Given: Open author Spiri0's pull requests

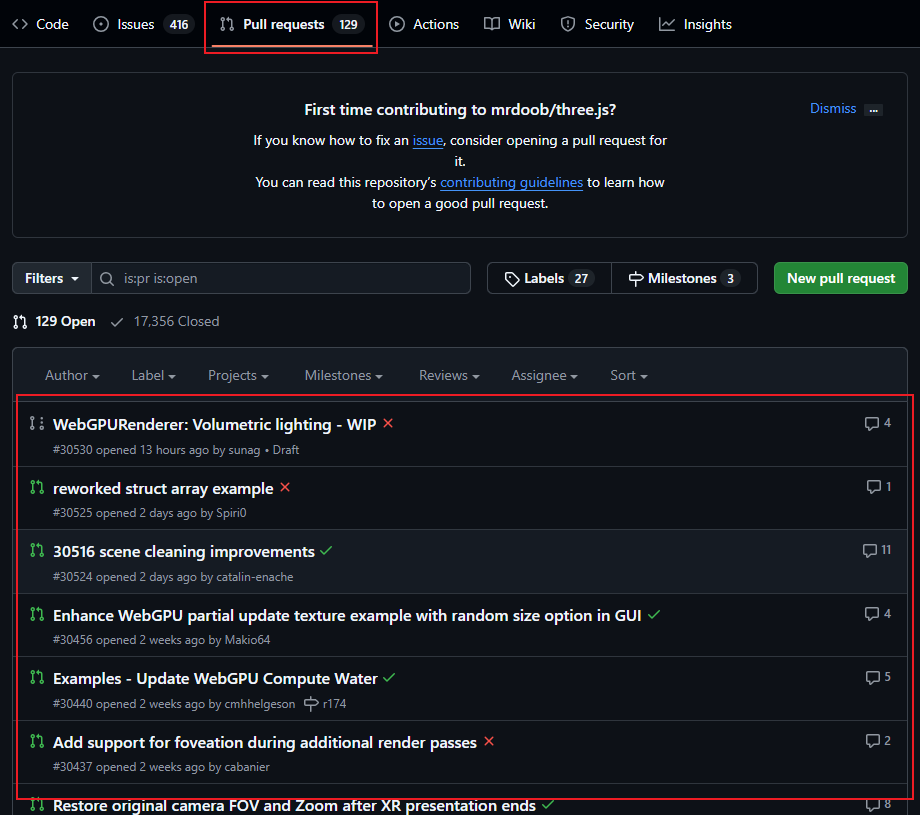Looking at the screenshot, I should point(231,513).
